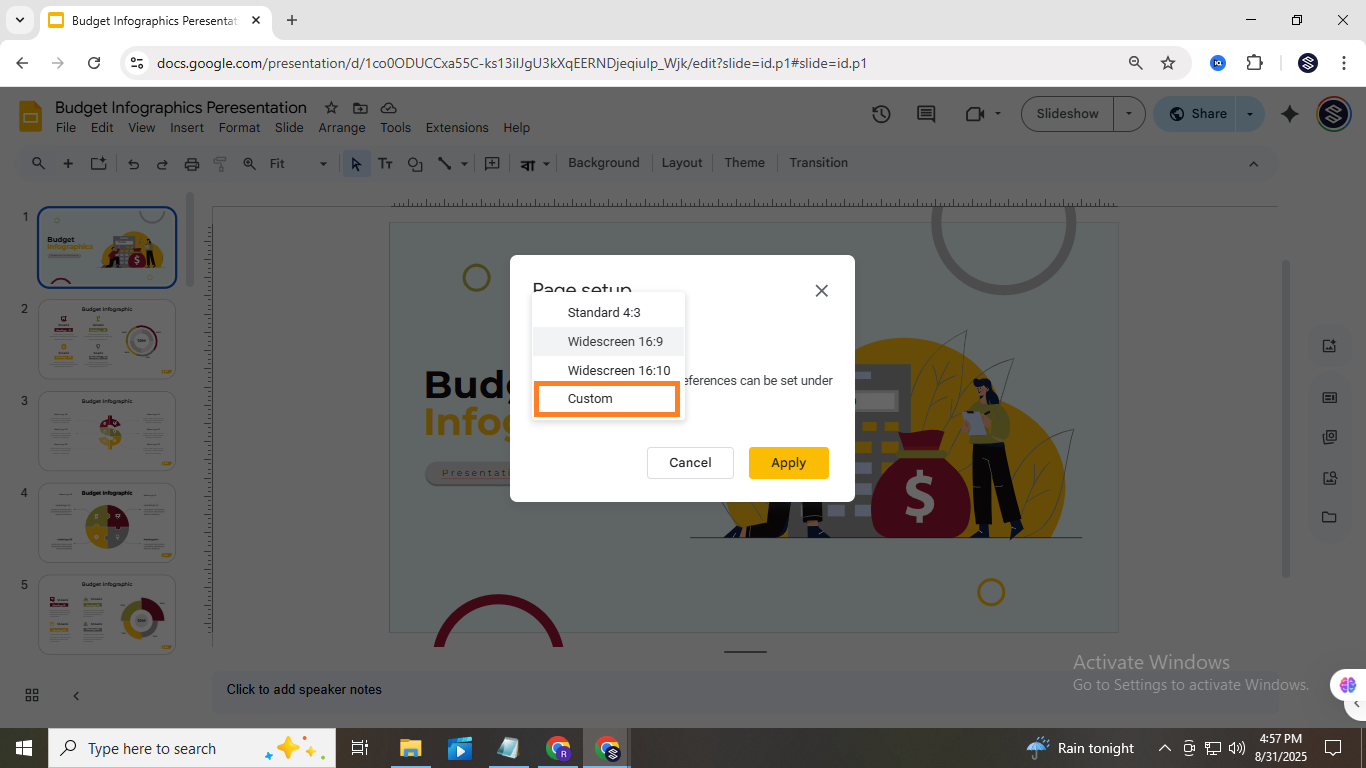Close the Page setup dialog

click(822, 291)
